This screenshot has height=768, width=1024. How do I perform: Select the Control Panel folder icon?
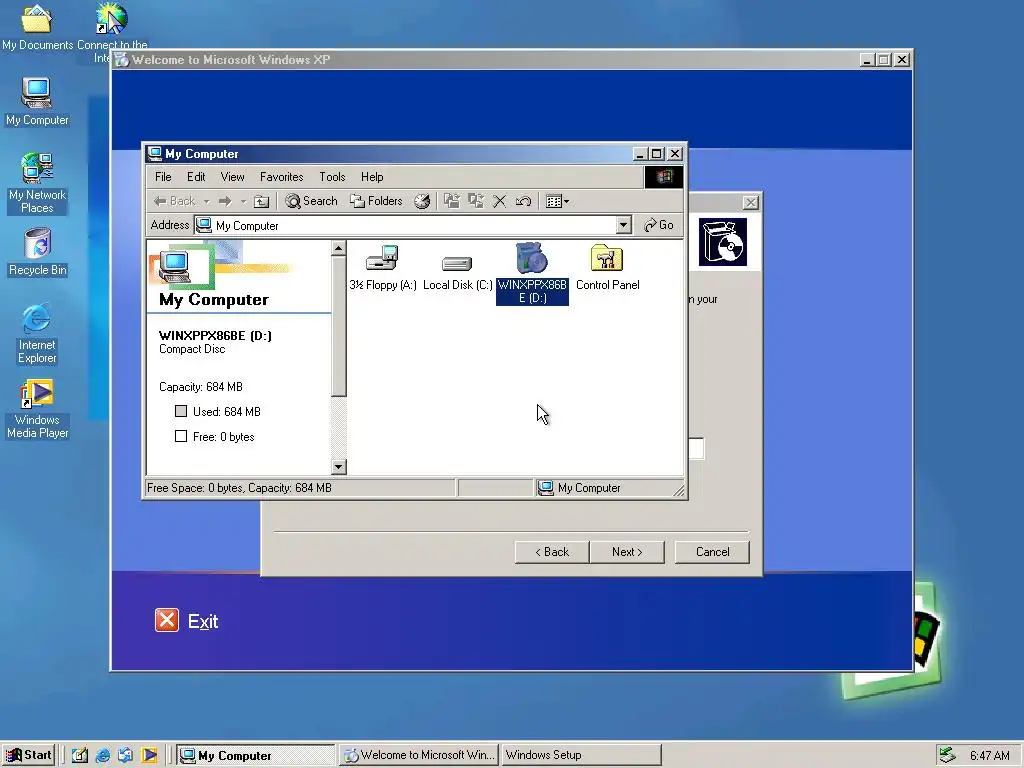(607, 258)
